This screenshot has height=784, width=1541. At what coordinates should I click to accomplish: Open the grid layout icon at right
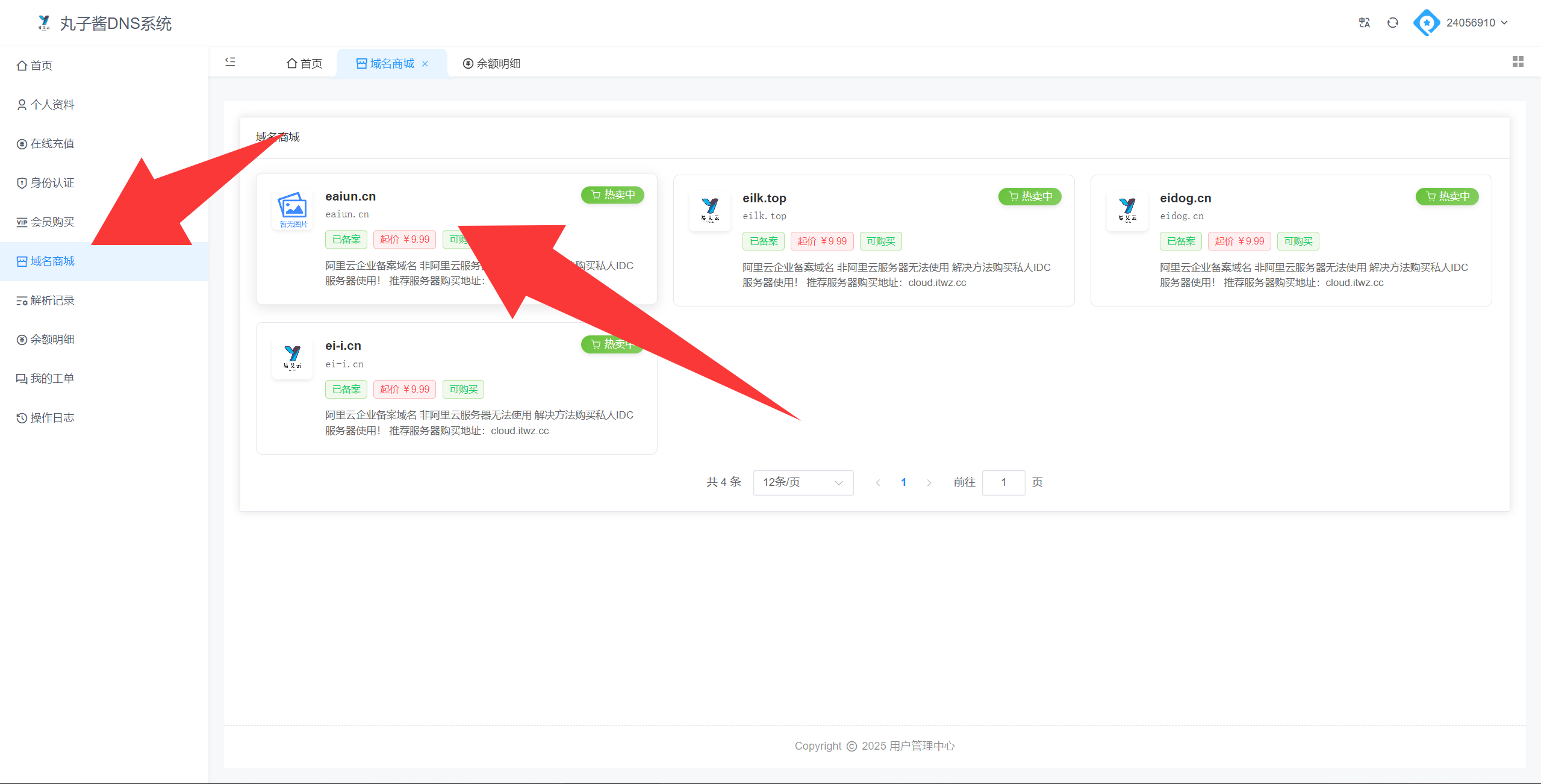click(x=1518, y=62)
